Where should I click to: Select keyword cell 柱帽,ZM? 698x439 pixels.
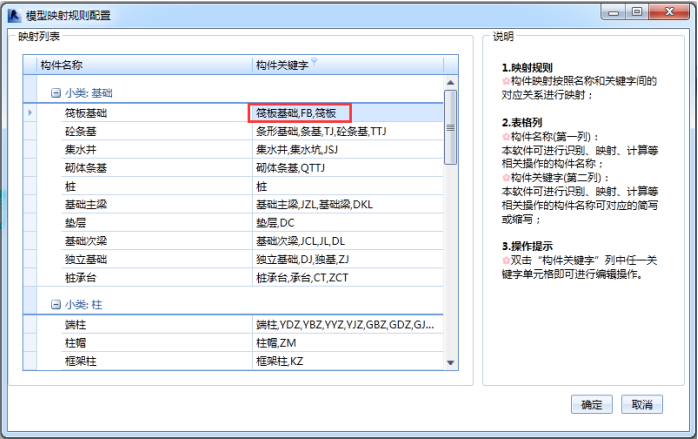(x=348, y=343)
